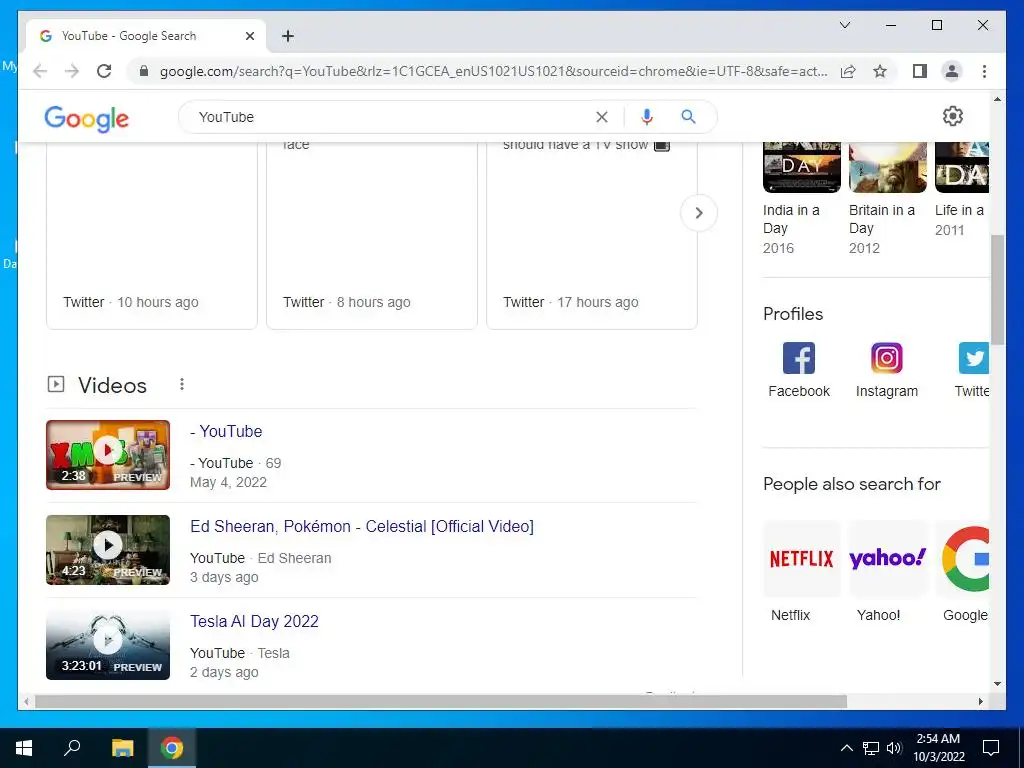Reload the page with refresh icon
The image size is (1024, 768).
point(104,71)
